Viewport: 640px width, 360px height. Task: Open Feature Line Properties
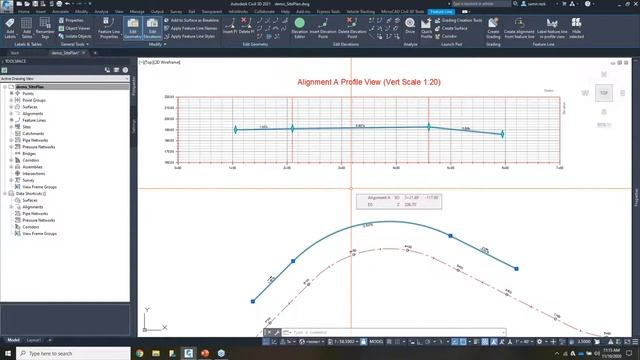point(109,28)
